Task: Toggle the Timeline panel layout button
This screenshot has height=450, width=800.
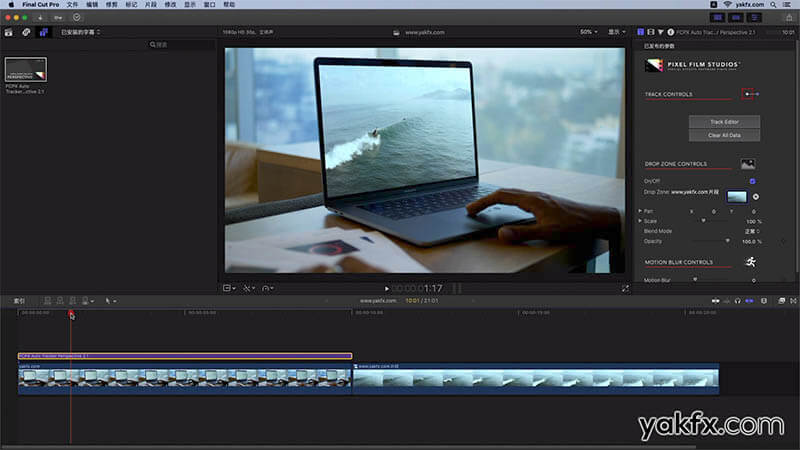Action: [736, 18]
